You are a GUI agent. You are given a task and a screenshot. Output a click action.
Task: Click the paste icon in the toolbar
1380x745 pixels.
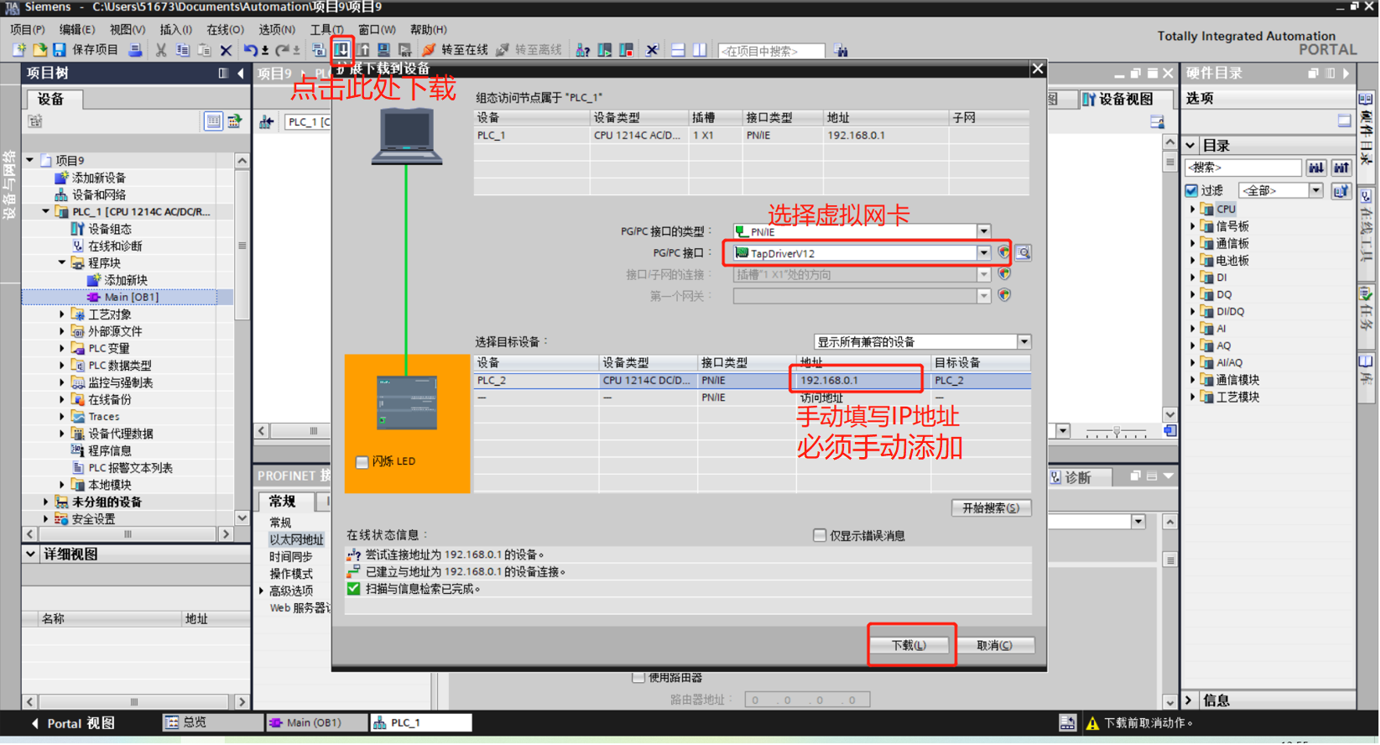coord(204,50)
